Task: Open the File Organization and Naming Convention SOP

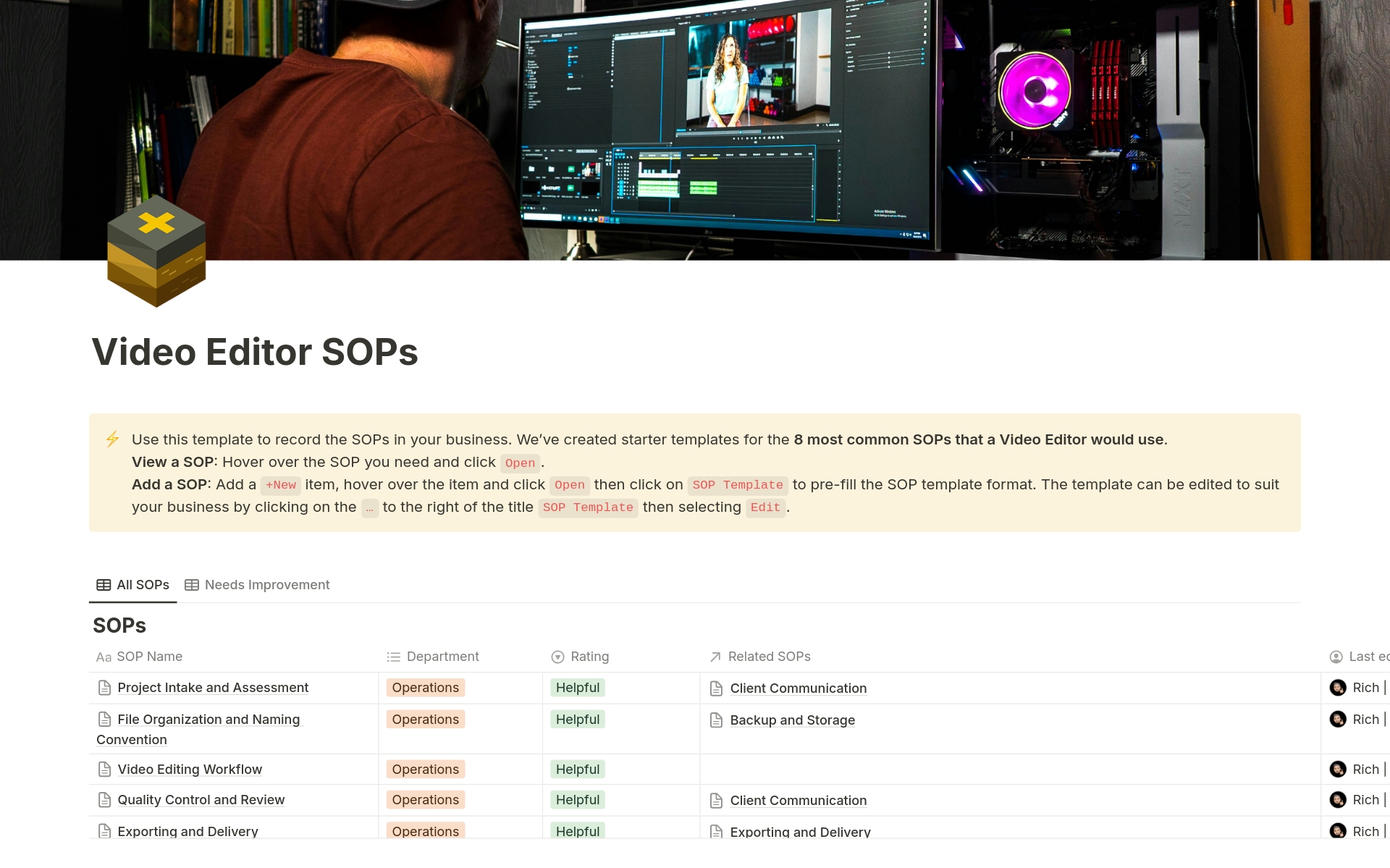Action: 208,720
